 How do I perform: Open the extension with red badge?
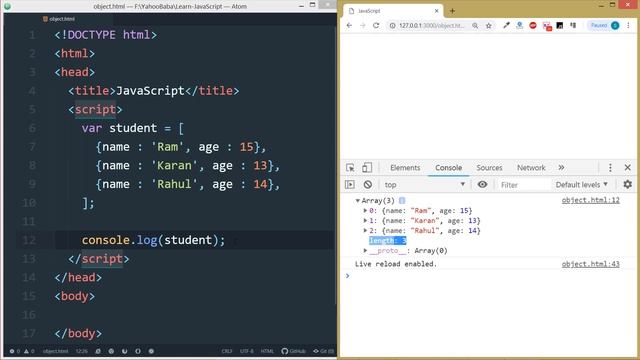tap(547, 26)
